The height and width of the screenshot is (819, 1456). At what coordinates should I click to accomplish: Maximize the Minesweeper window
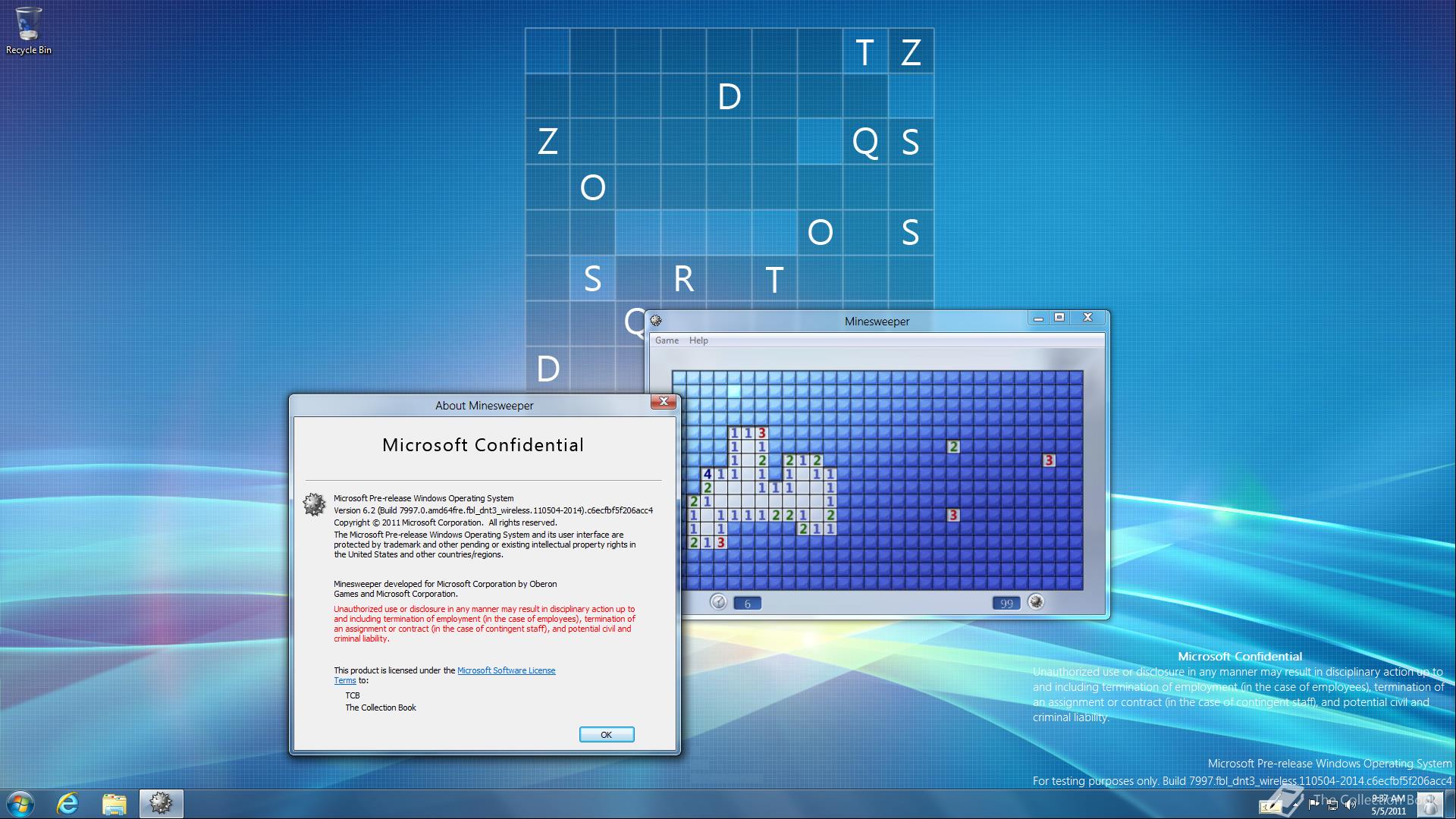coord(1059,318)
